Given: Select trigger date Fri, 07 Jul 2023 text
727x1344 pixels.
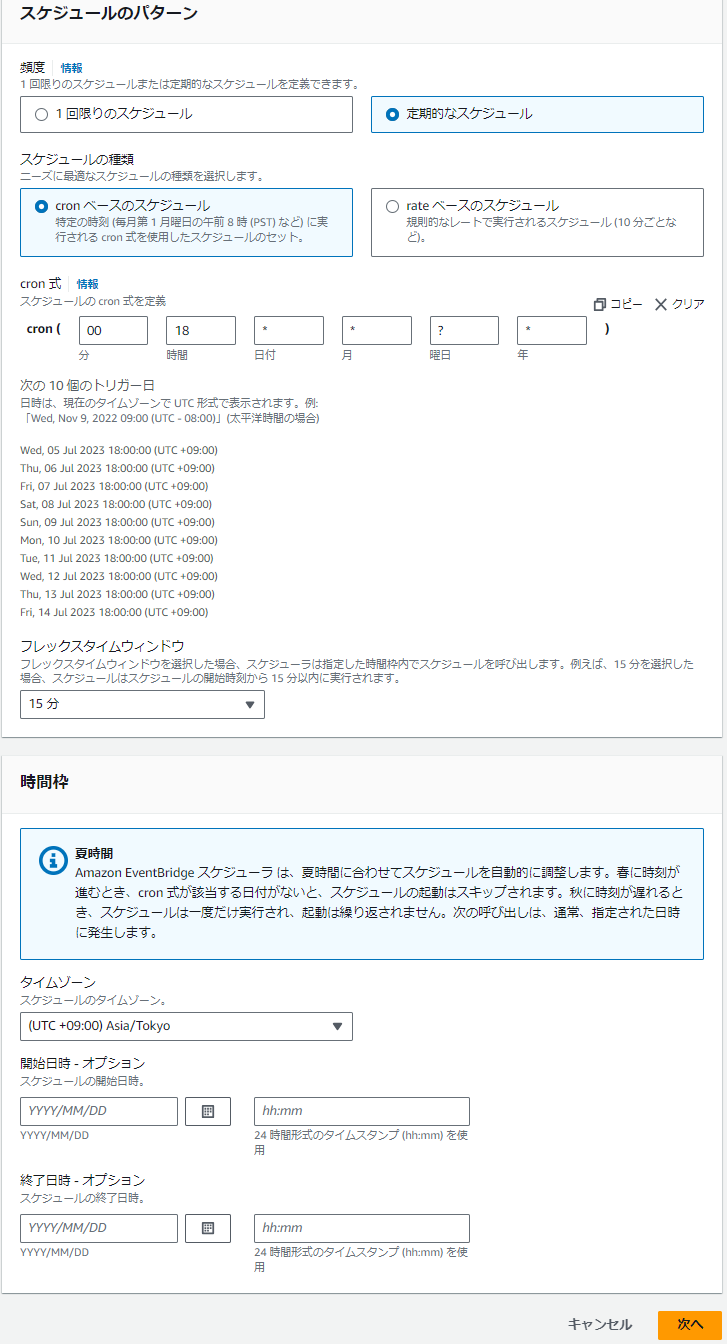Looking at the screenshot, I should 116,486.
